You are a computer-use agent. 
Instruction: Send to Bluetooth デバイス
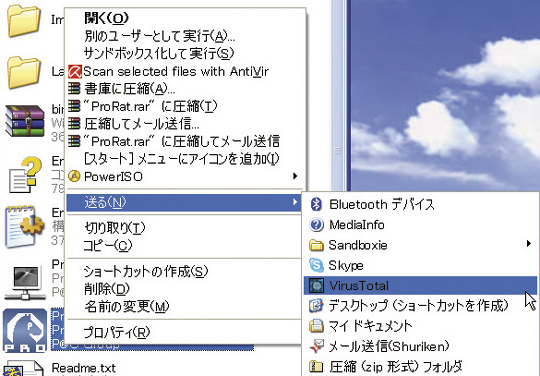tap(420, 204)
